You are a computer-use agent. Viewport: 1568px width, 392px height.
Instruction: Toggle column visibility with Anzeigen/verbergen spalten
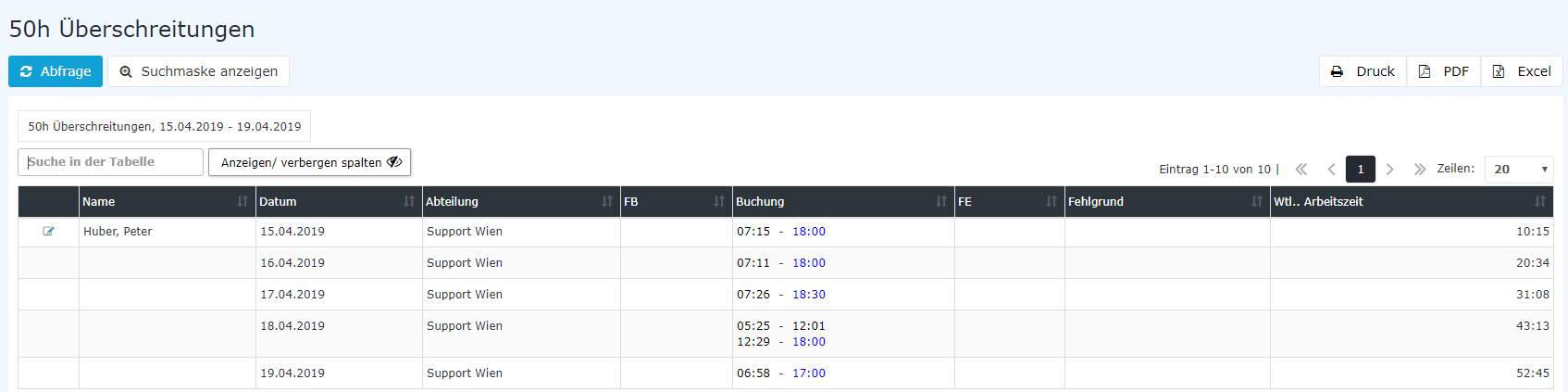(x=309, y=162)
